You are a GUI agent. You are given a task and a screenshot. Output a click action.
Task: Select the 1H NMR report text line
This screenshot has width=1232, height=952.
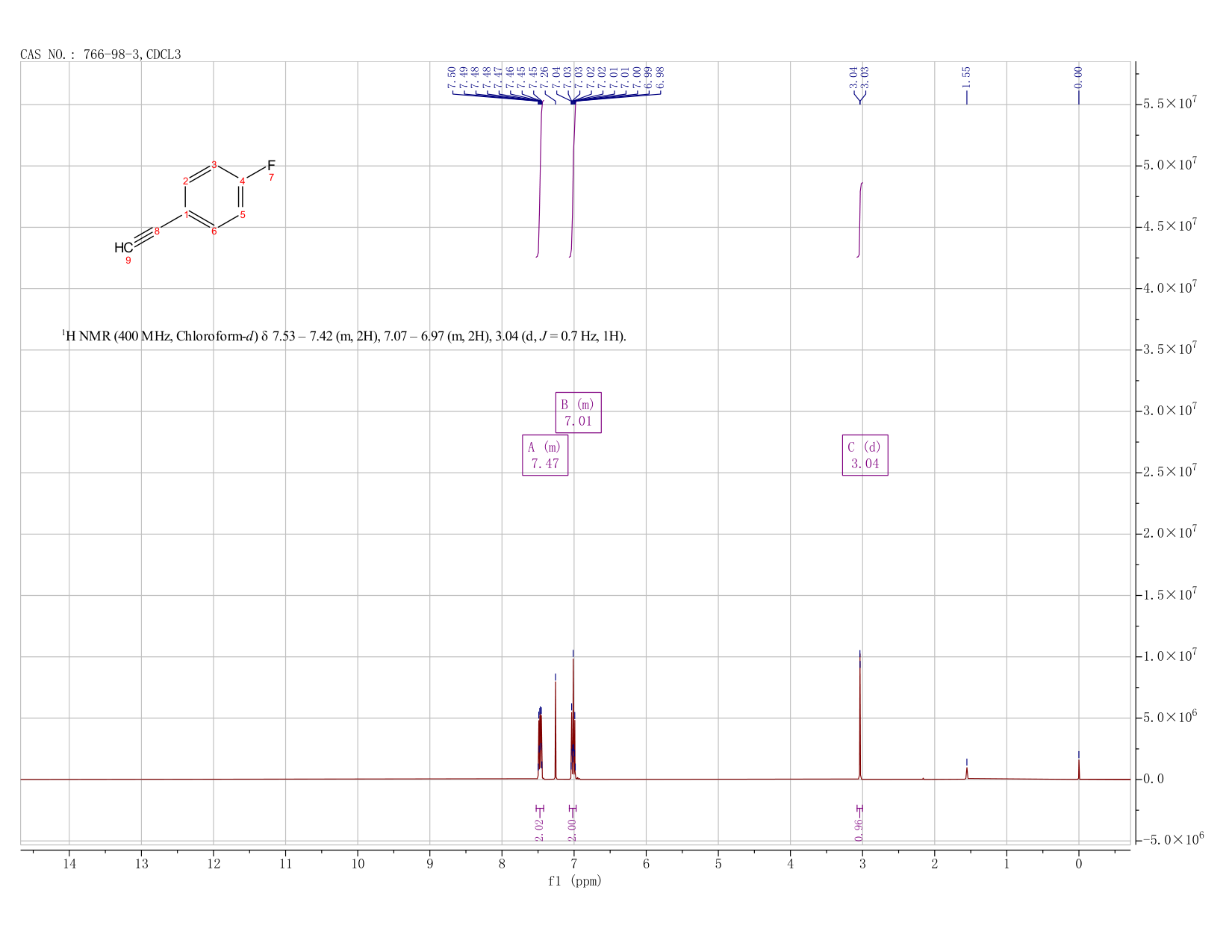coord(344,337)
